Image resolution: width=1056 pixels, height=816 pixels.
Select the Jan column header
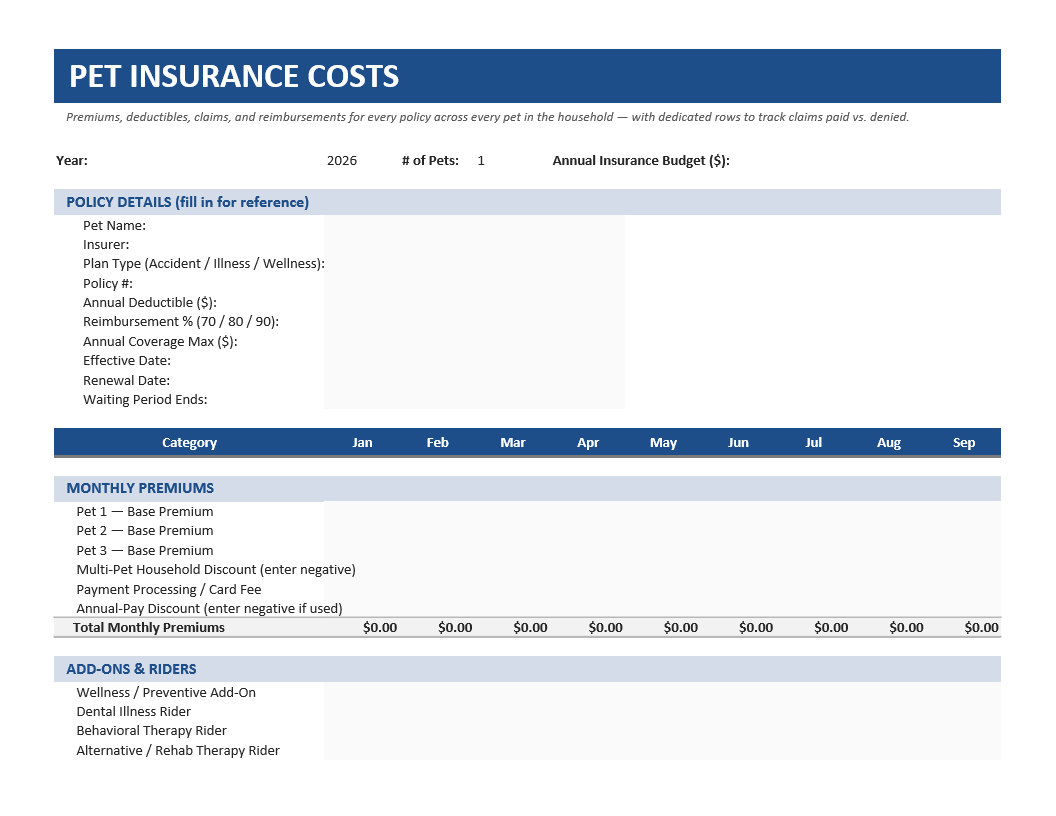[x=362, y=442]
